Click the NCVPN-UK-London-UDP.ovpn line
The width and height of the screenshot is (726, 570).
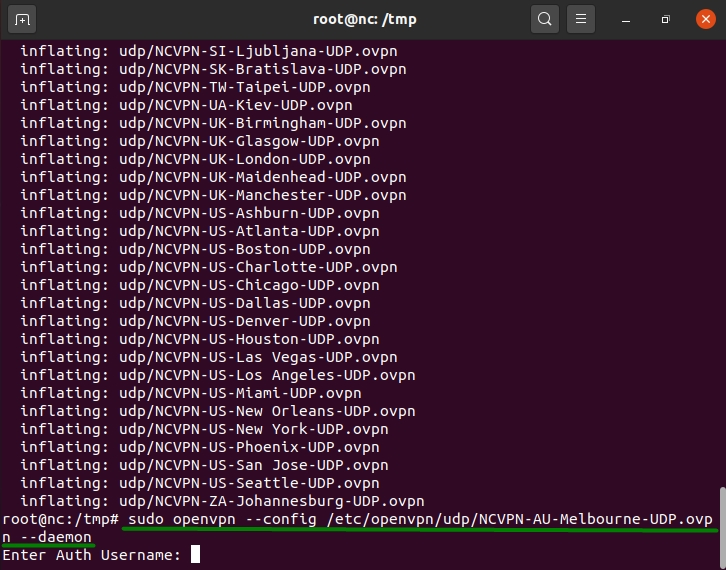tap(195, 159)
